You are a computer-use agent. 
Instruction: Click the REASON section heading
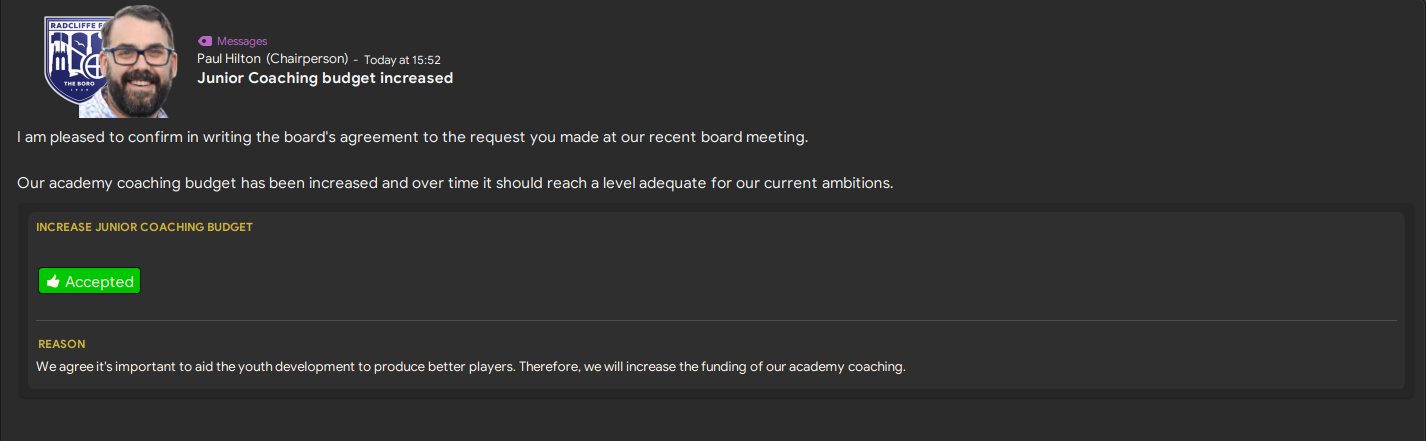(x=62, y=344)
